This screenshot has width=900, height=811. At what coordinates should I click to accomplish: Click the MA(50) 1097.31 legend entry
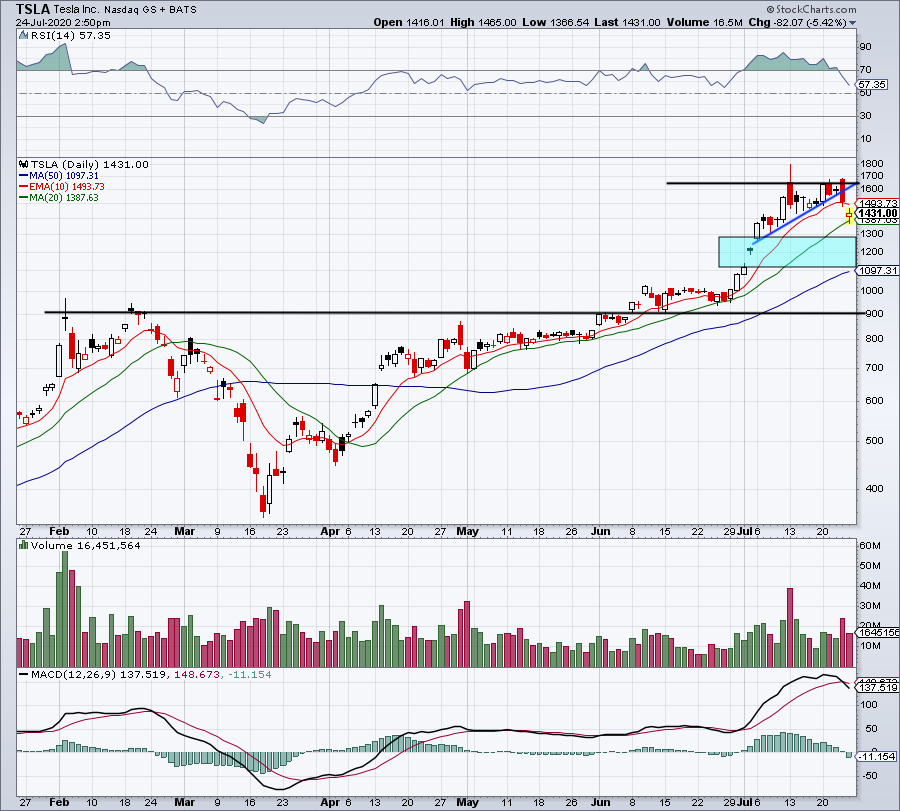(59, 176)
